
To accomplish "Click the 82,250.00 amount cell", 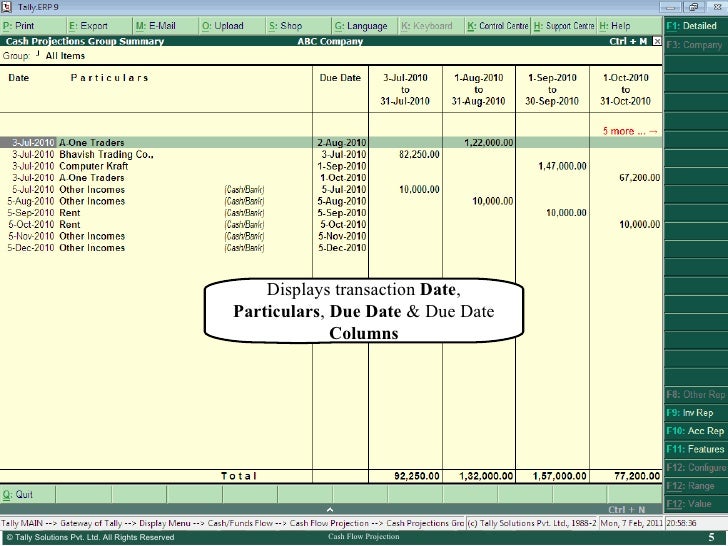I will [x=419, y=154].
